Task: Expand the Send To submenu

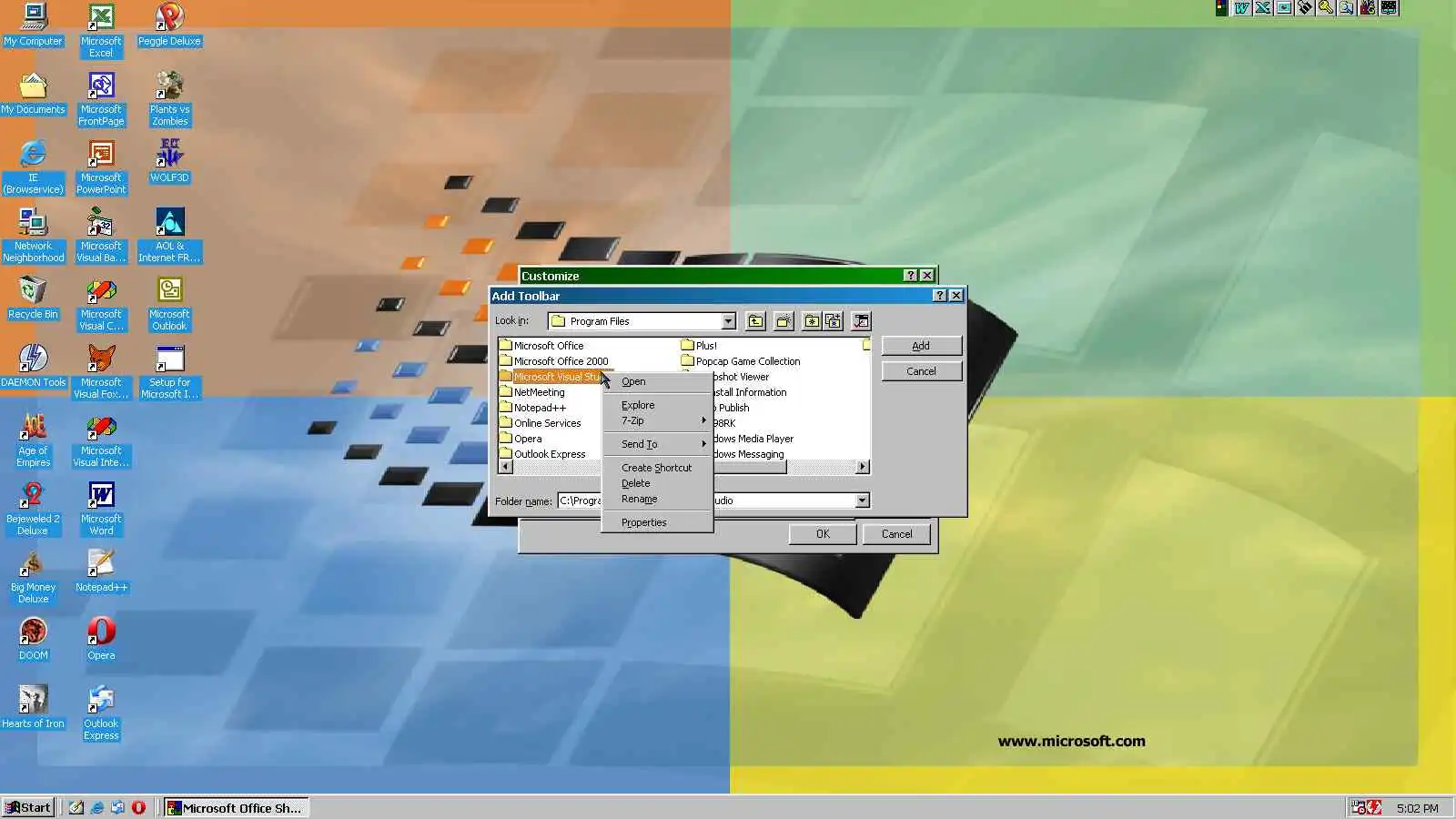Action: tap(657, 444)
